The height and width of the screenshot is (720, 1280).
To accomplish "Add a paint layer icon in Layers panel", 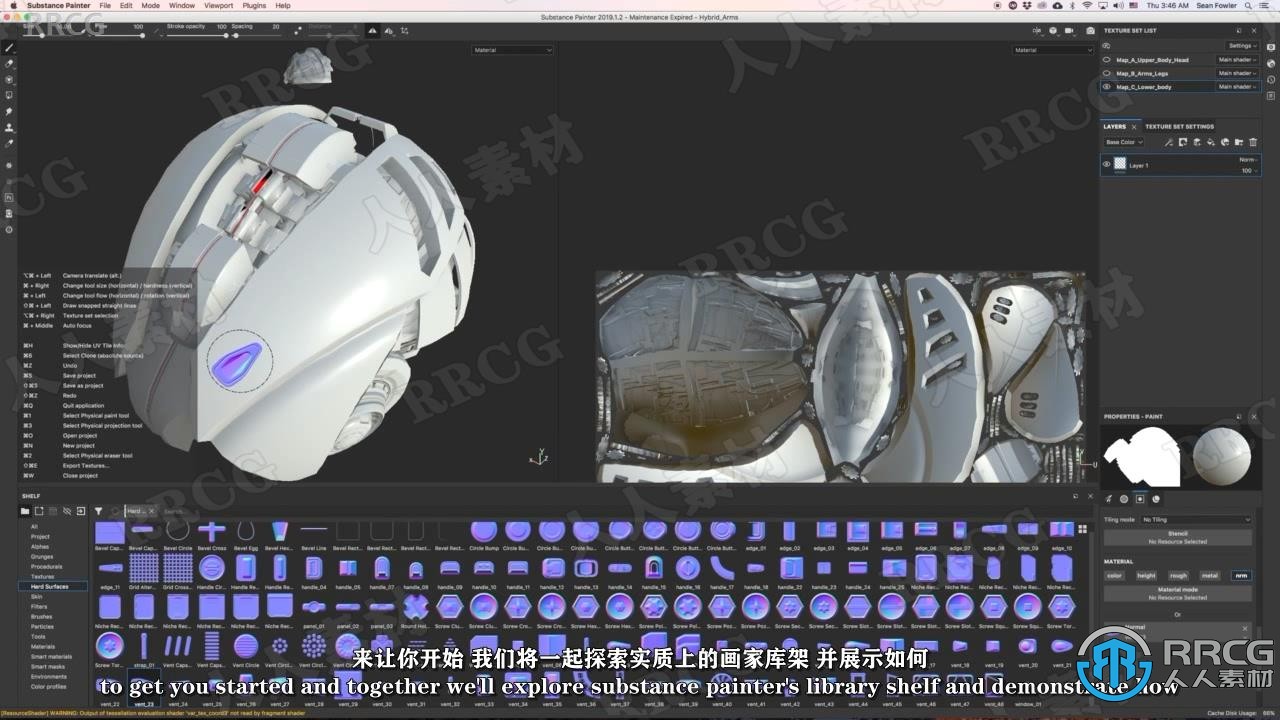I will point(1196,142).
